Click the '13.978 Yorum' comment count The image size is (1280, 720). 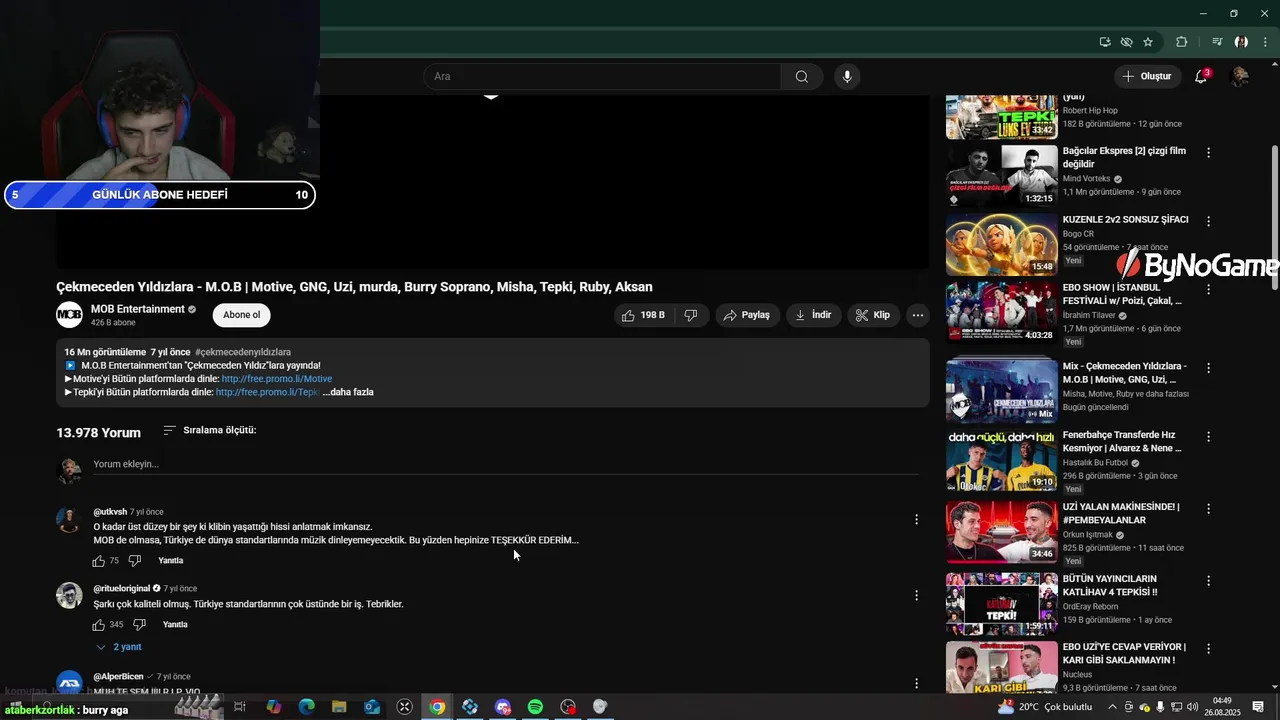(x=98, y=432)
